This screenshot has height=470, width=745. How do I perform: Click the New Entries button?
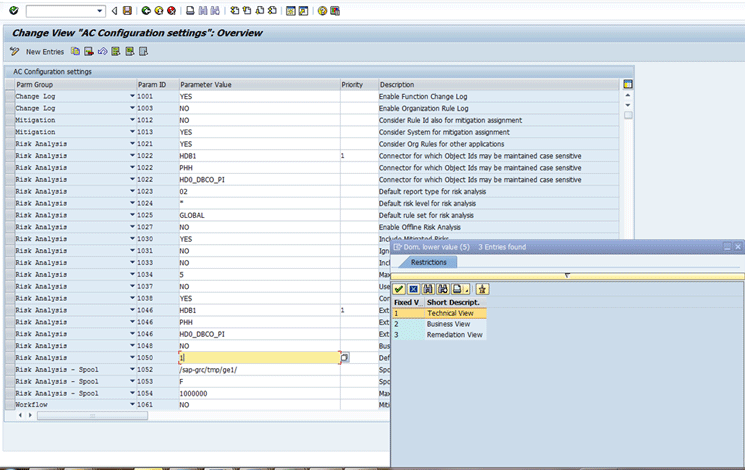tap(45, 51)
